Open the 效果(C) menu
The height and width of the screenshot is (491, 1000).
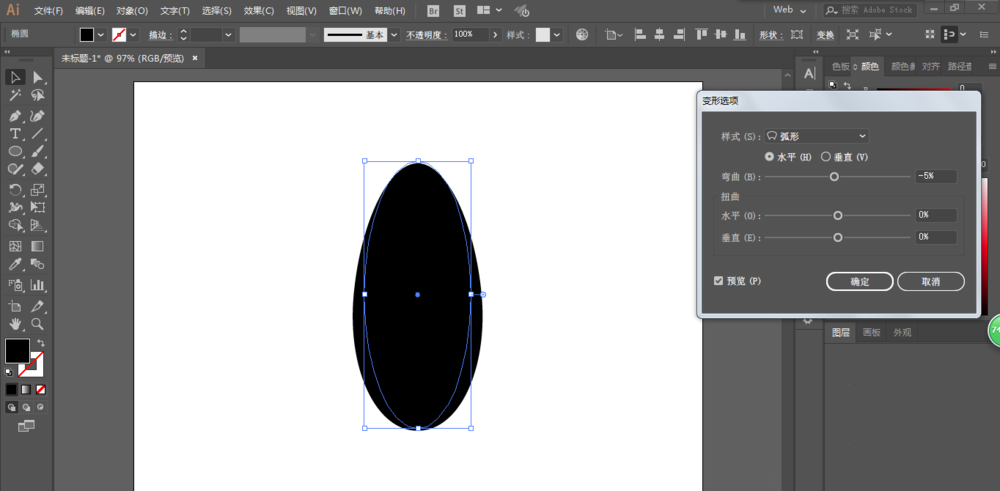(x=259, y=11)
